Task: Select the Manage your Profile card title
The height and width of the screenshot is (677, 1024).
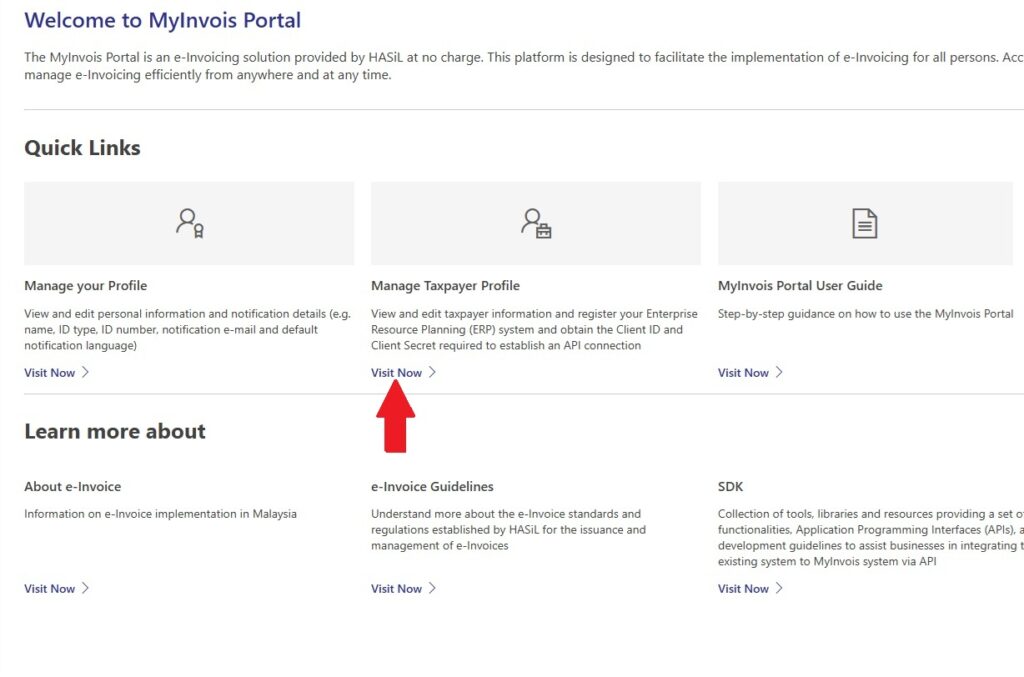Action: click(86, 286)
